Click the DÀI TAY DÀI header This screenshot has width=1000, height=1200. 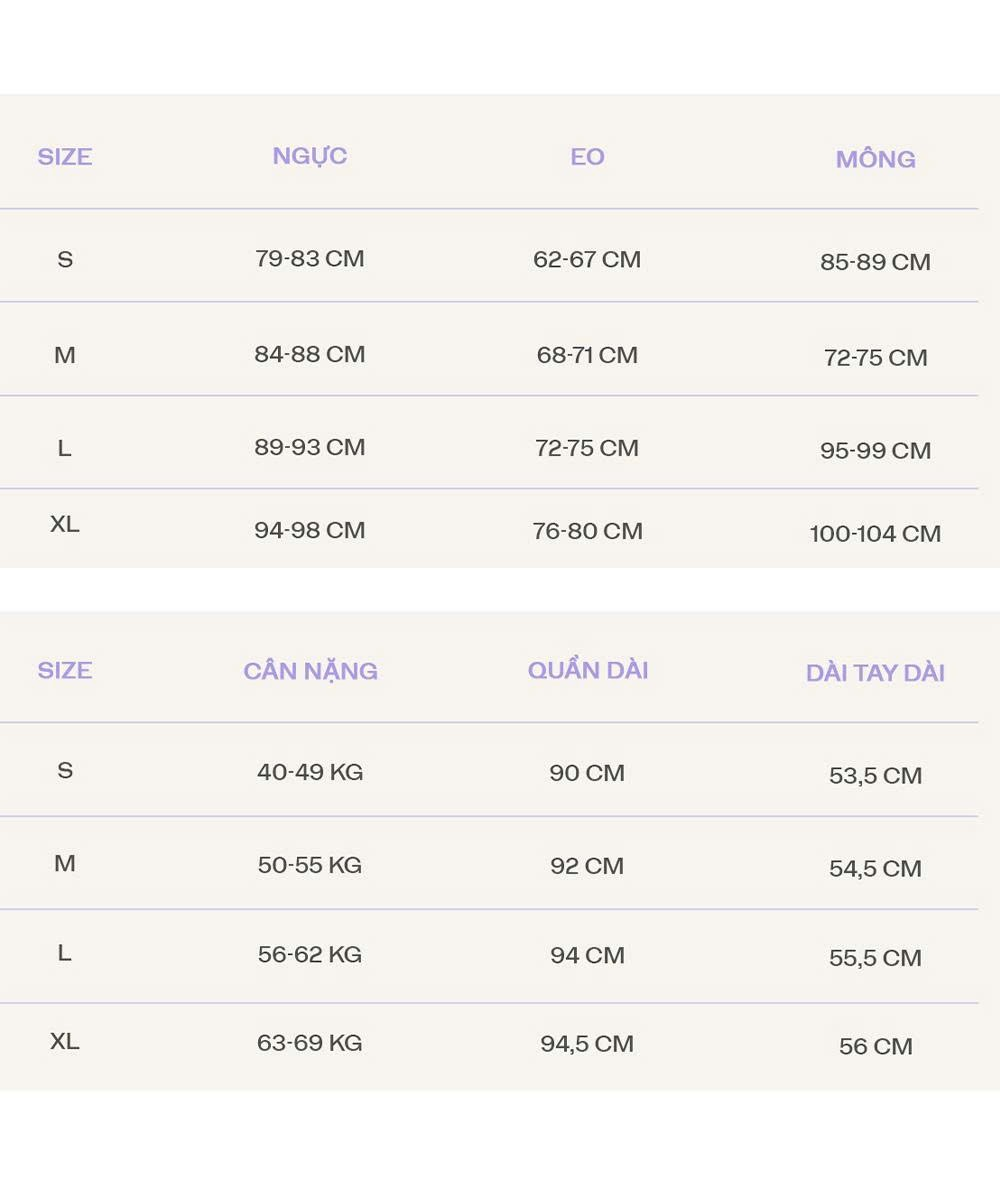point(875,673)
